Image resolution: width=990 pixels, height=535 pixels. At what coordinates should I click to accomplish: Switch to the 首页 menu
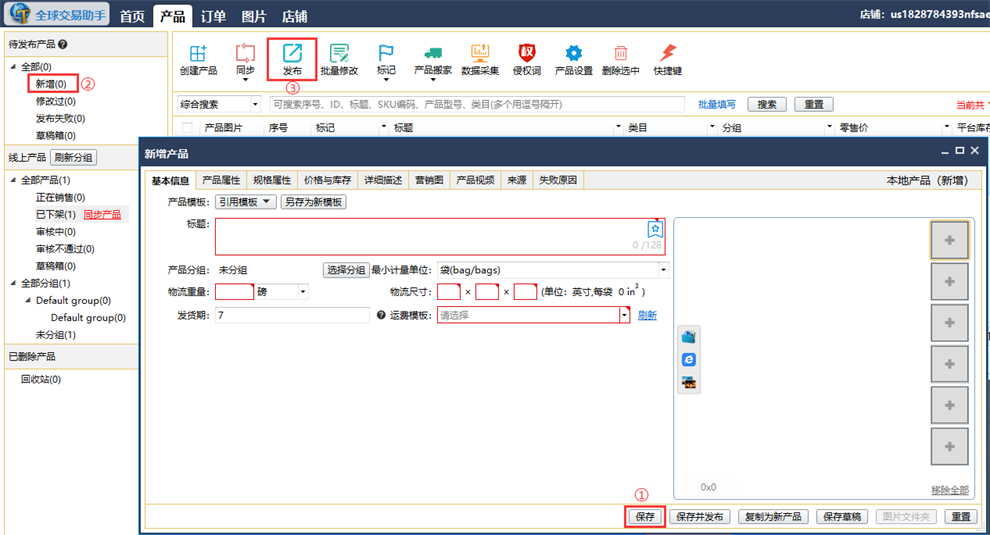coord(132,16)
